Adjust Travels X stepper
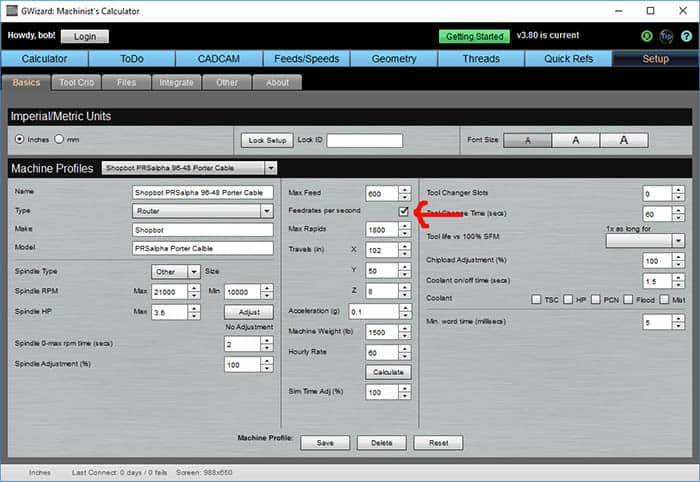The width and height of the screenshot is (700, 482). (405, 250)
